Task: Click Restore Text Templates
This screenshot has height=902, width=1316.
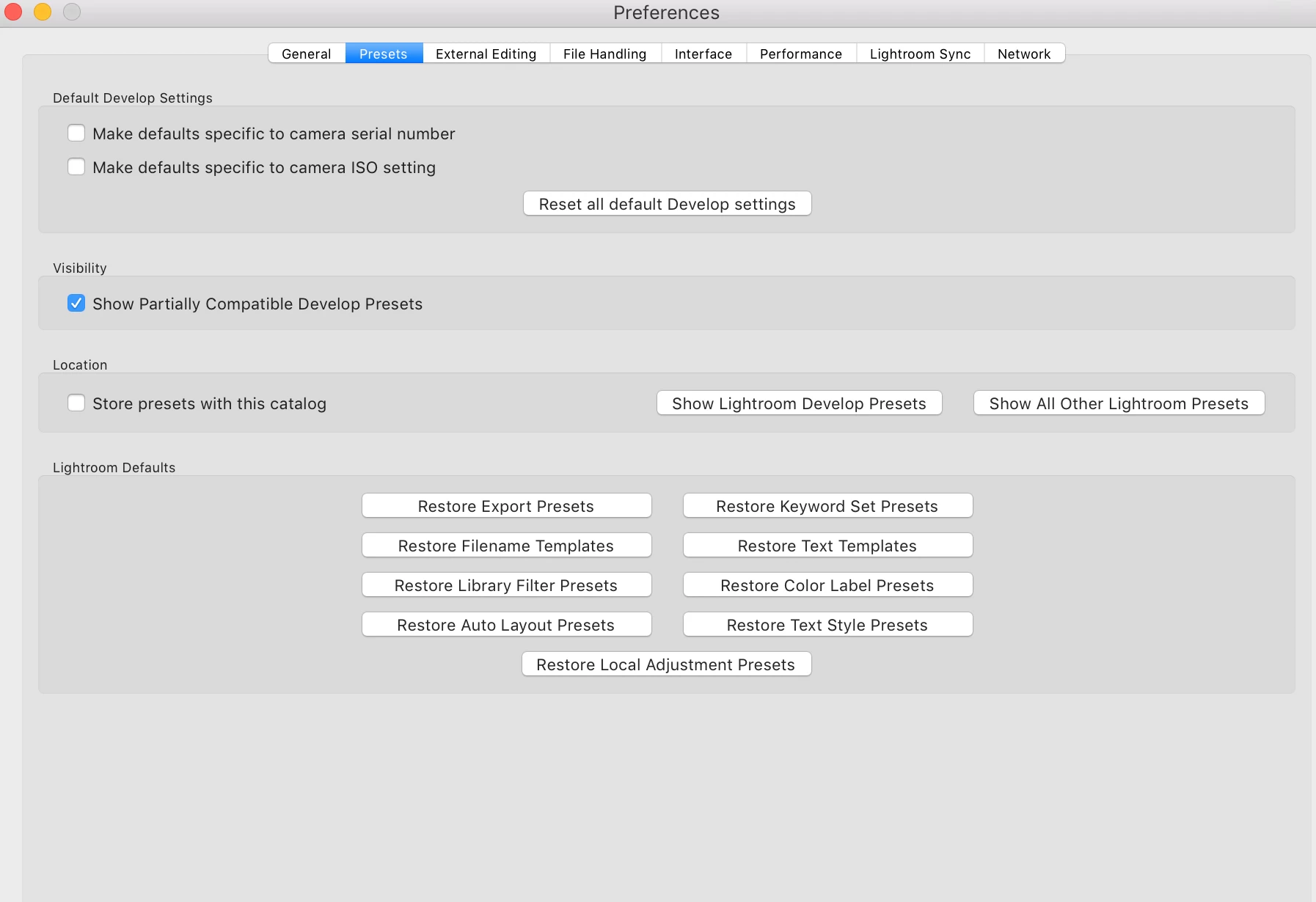Action: (x=828, y=546)
